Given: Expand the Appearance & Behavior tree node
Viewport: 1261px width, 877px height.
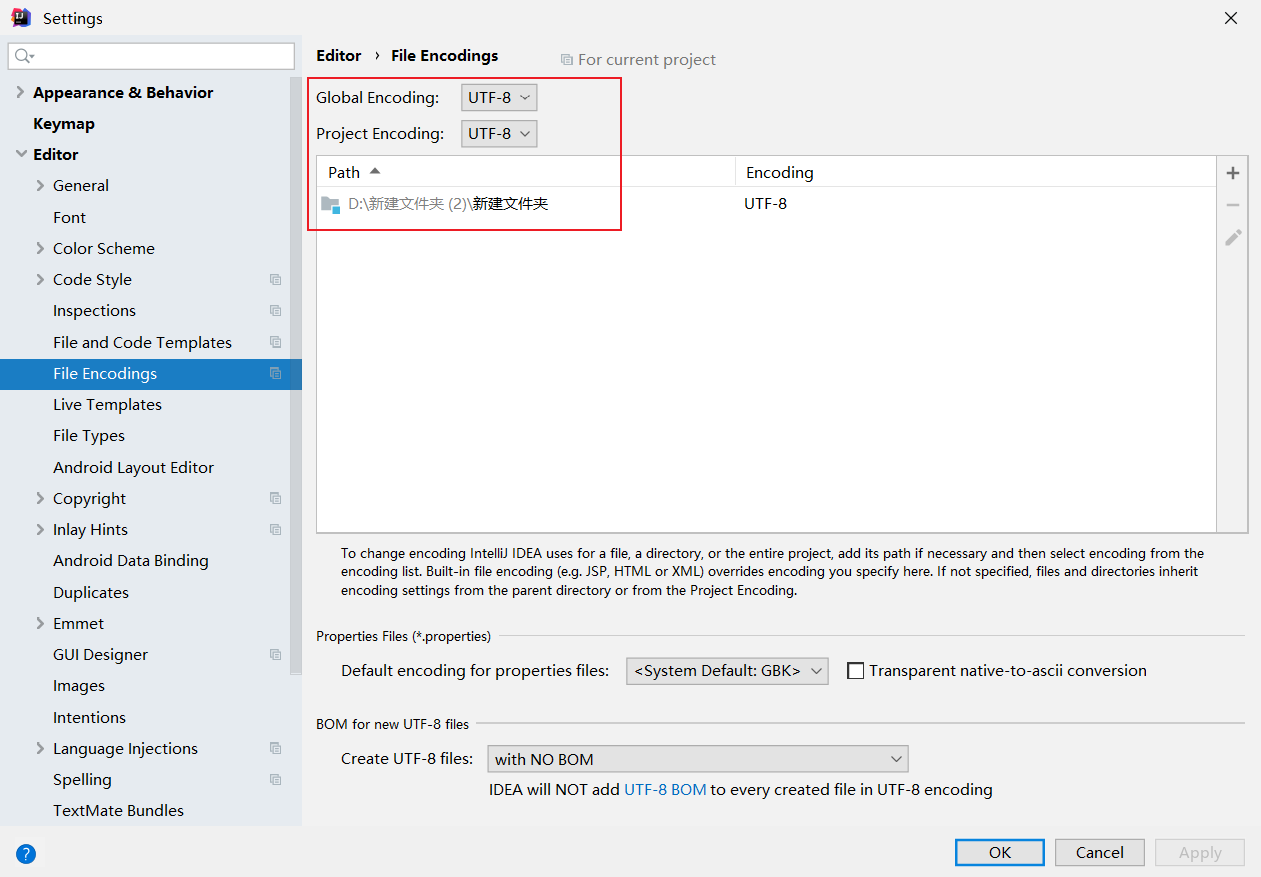Looking at the screenshot, I should click(21, 92).
